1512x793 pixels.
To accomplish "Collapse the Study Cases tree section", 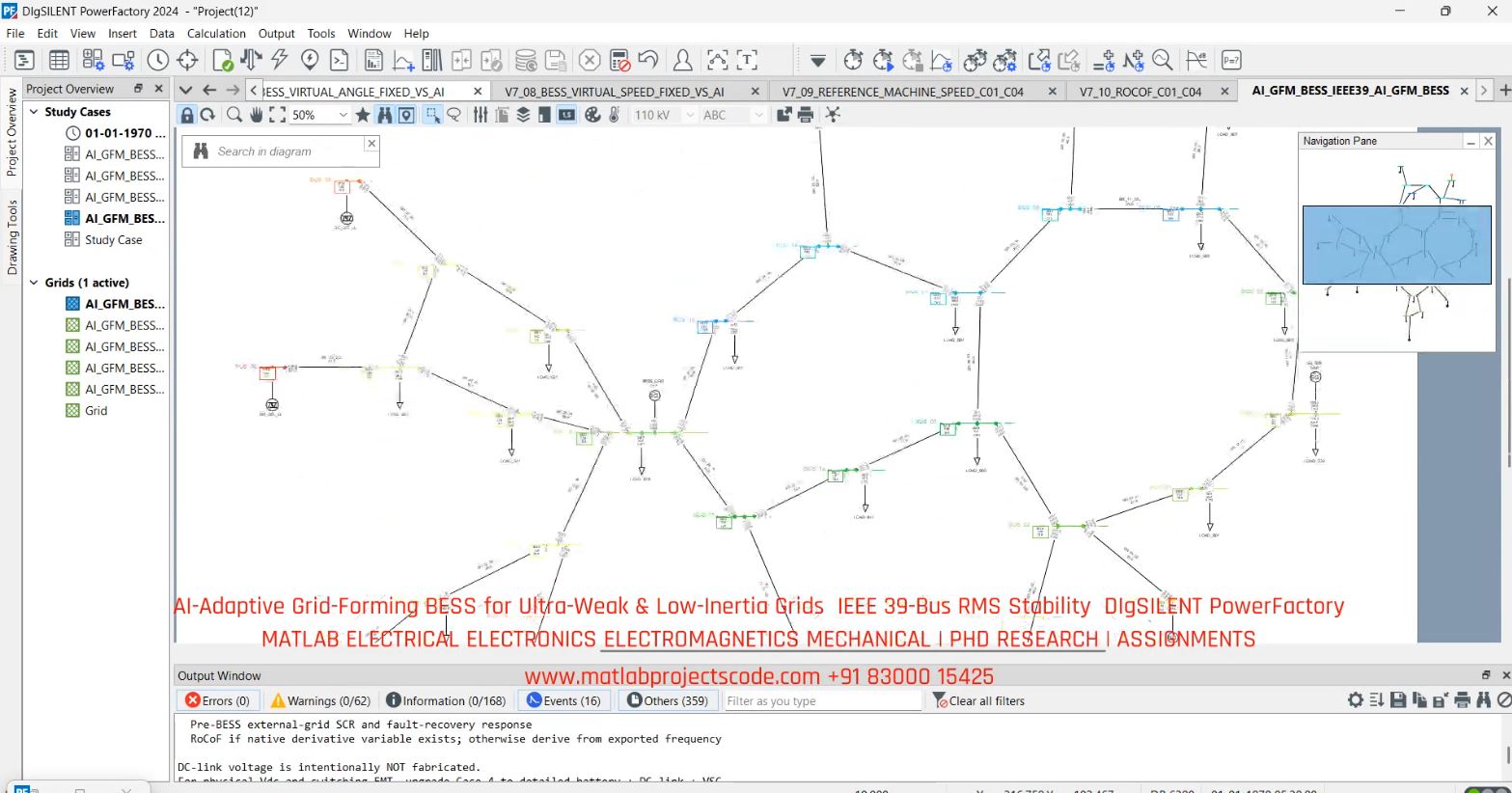I will (x=34, y=112).
